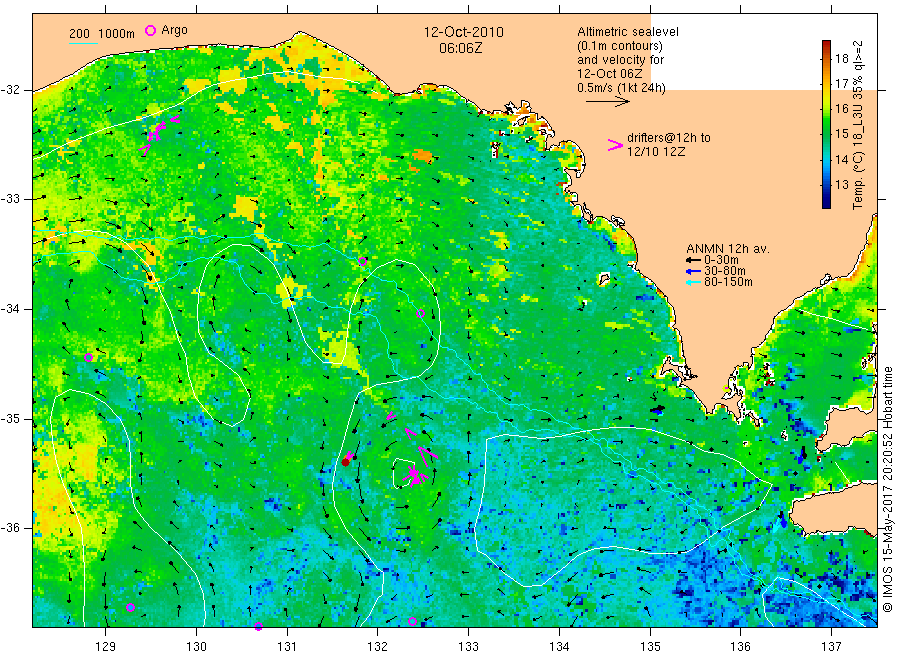Click the small closed contour at eddy center
This screenshot has width=900, height=660.
(x=405, y=473)
